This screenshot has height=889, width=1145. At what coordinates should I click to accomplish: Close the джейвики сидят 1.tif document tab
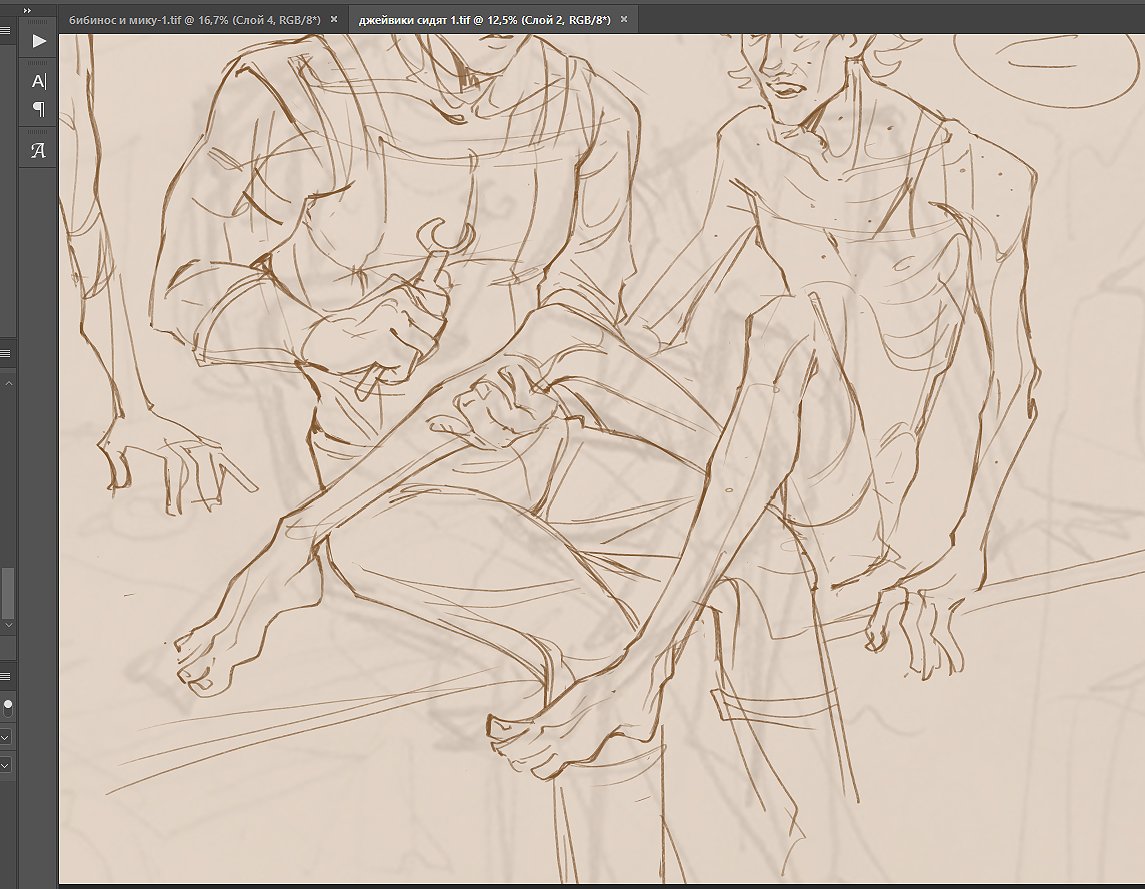pyautogui.click(x=624, y=20)
